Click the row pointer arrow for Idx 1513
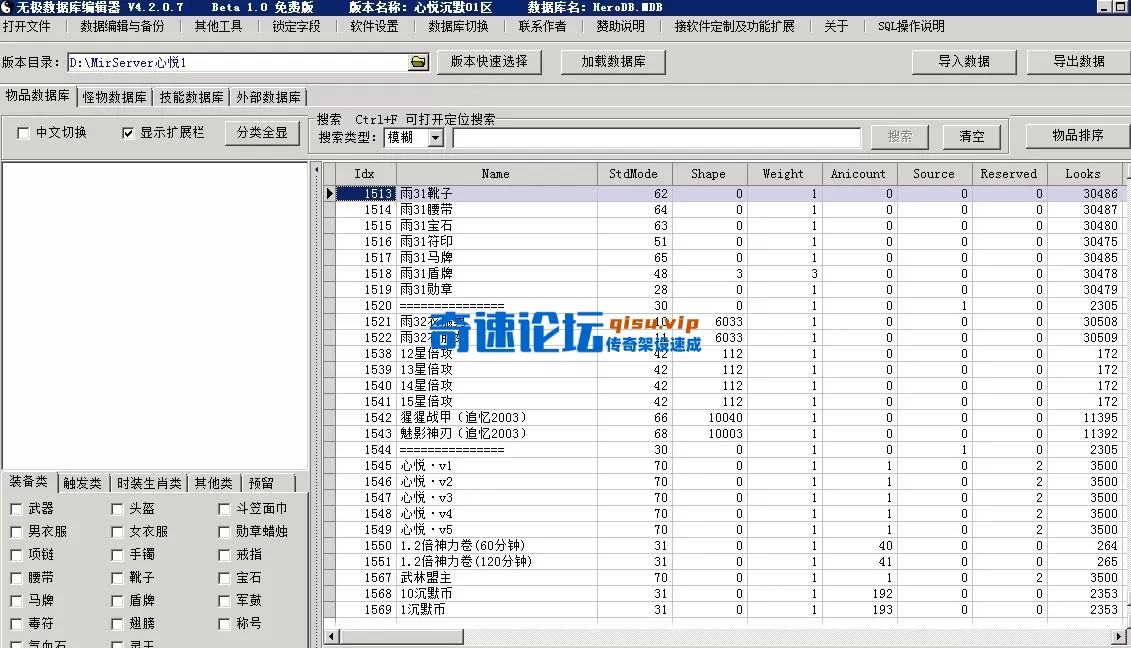The height and width of the screenshot is (648, 1131). tap(330, 193)
